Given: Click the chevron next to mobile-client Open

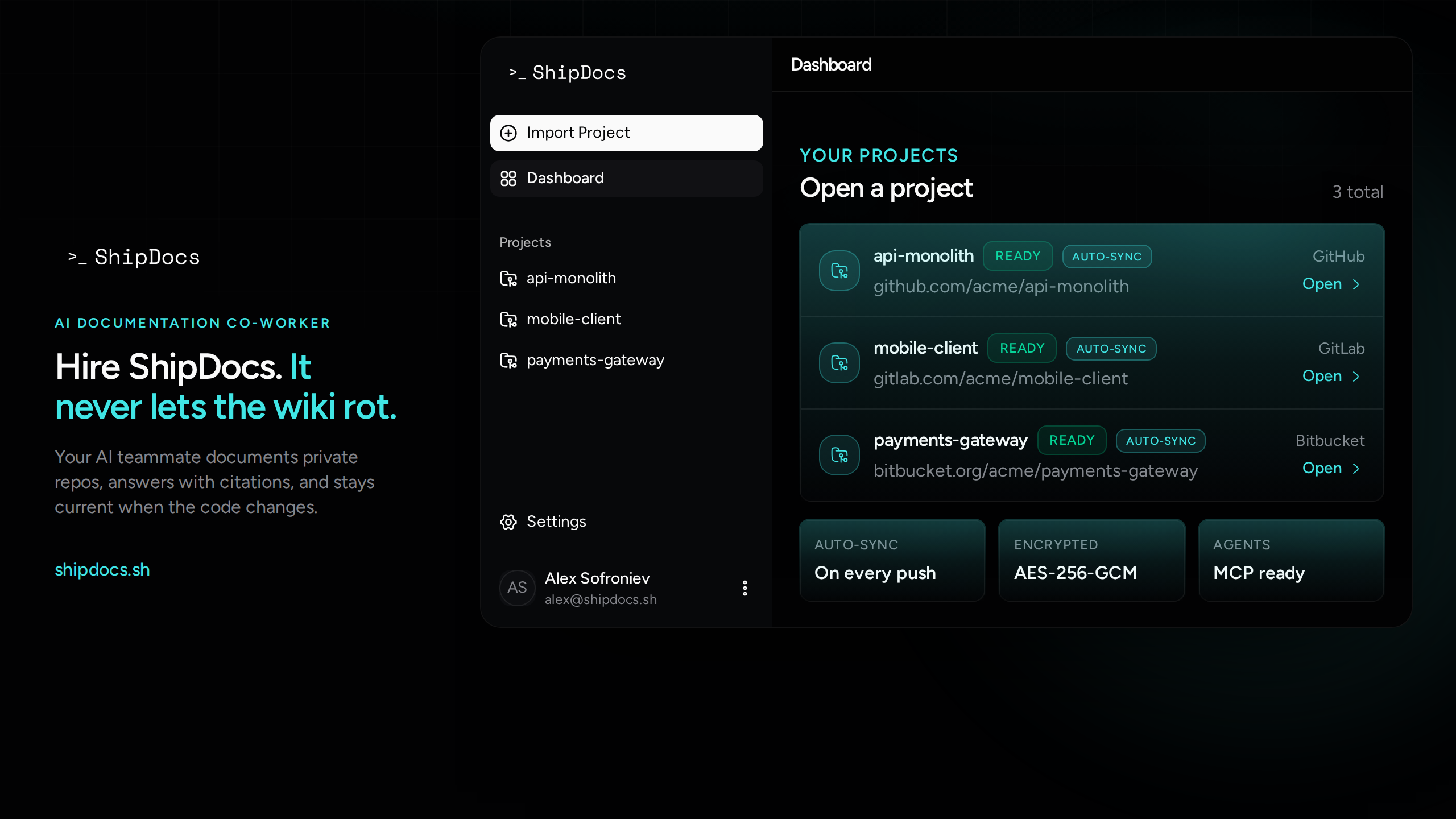Looking at the screenshot, I should [x=1356, y=377].
